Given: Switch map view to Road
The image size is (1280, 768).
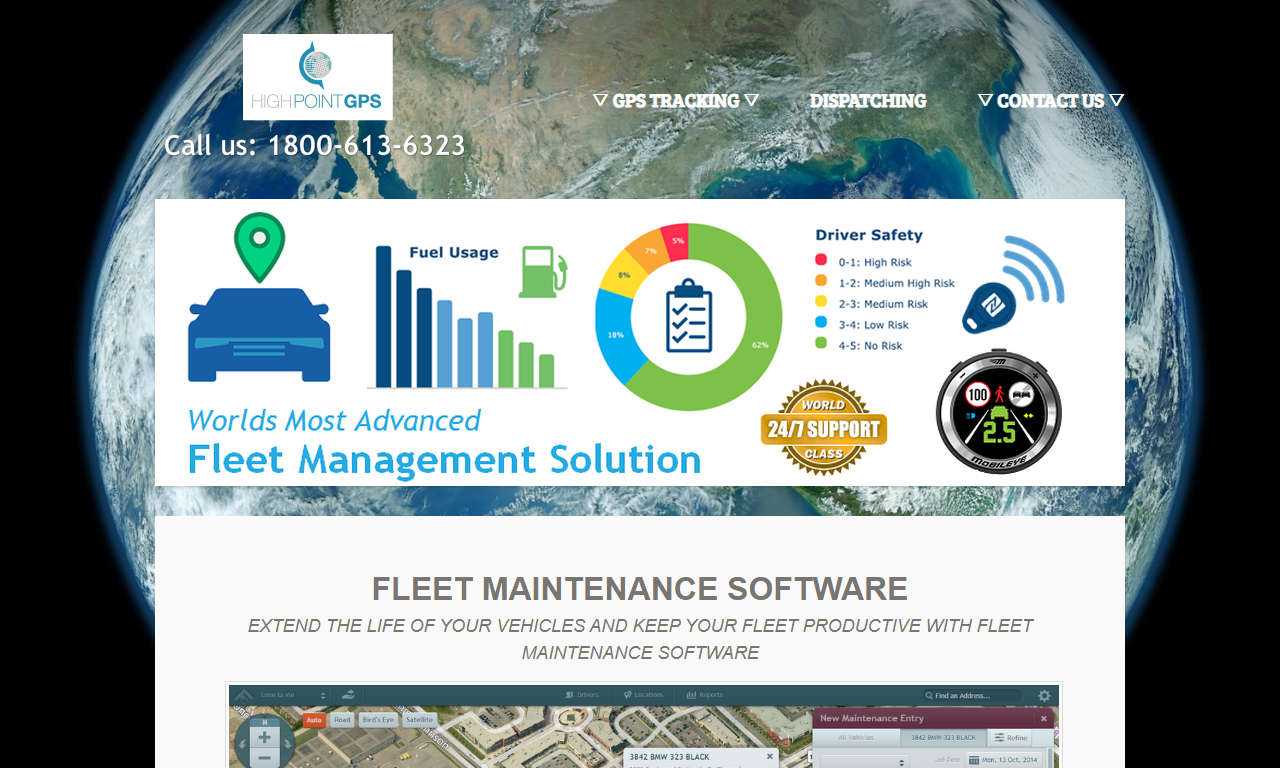Looking at the screenshot, I should [342, 719].
